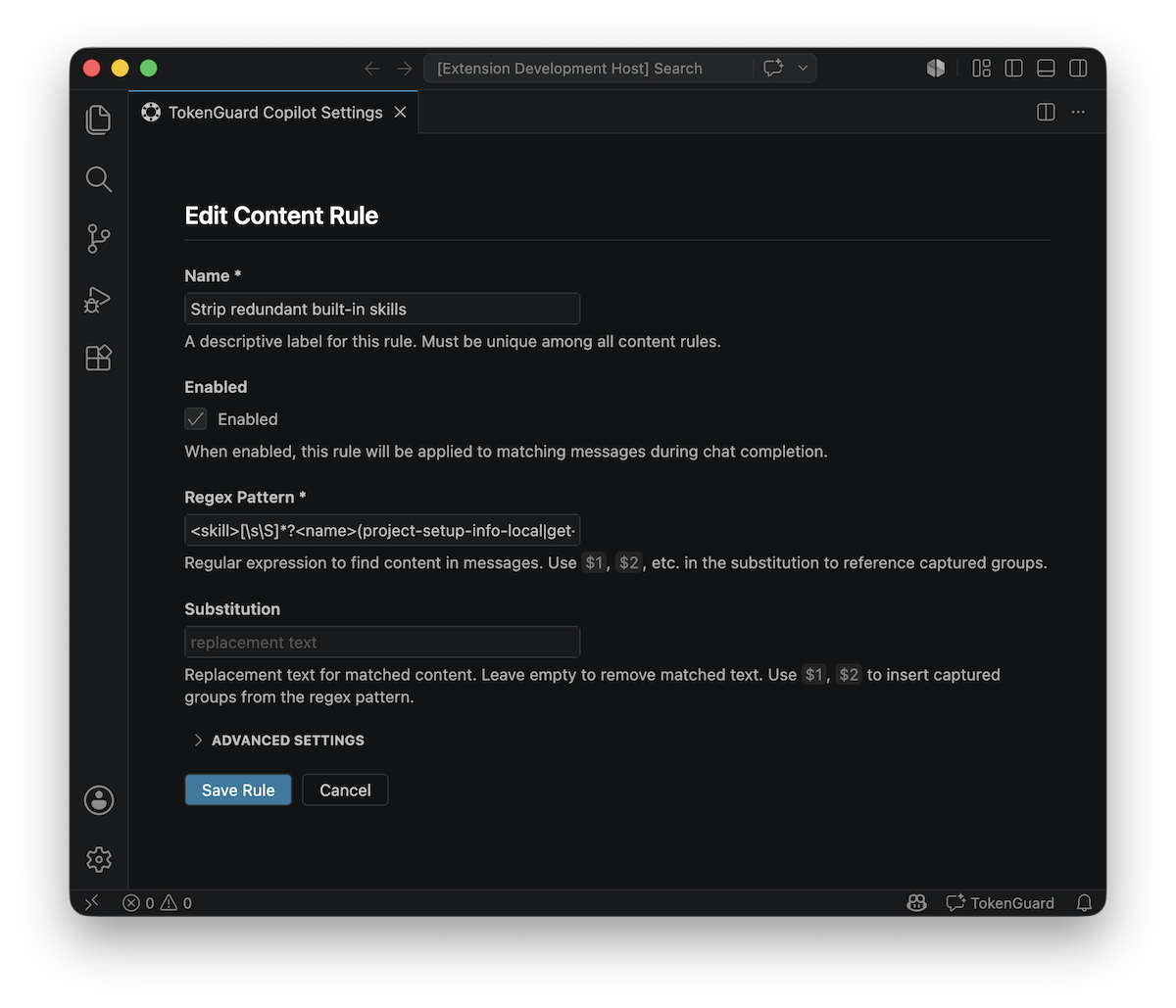Click the Copilot status icon in status bar
Image resolution: width=1176 pixels, height=1008 pixels.
coord(917,903)
